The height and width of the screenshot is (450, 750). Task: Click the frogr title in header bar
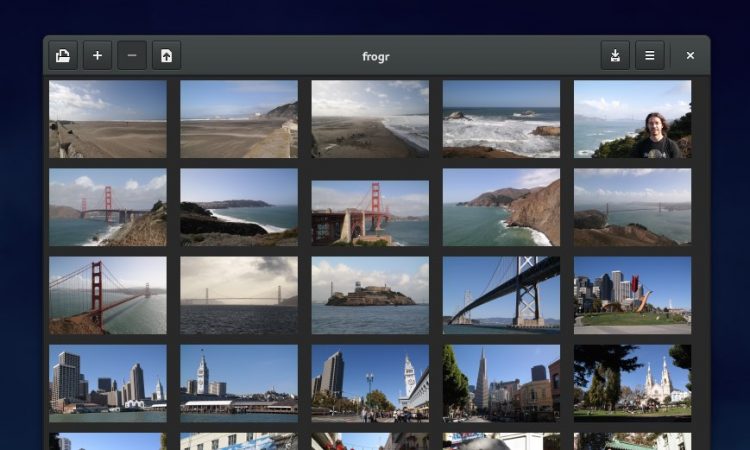click(x=376, y=56)
